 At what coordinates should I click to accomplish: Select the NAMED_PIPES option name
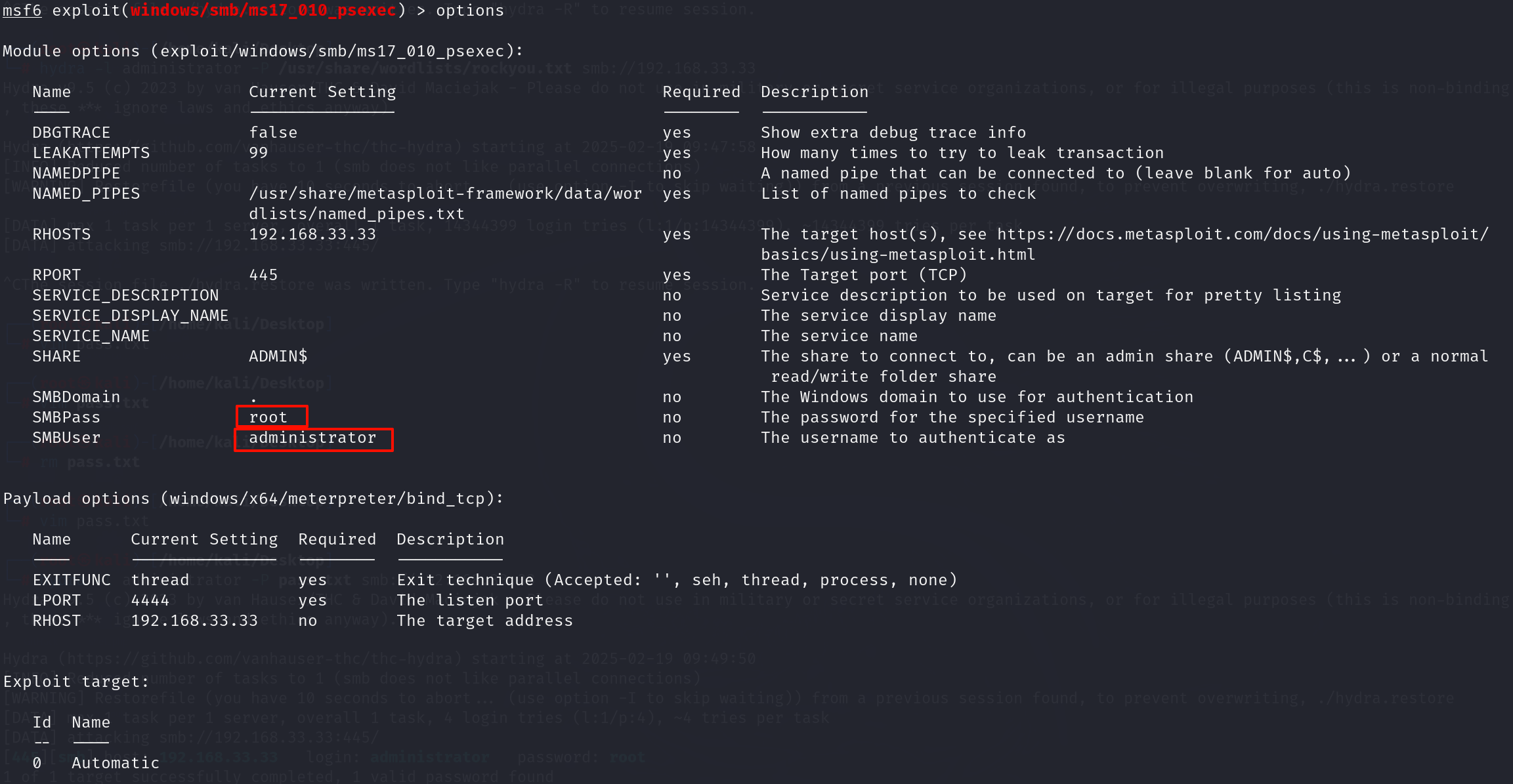tap(86, 194)
